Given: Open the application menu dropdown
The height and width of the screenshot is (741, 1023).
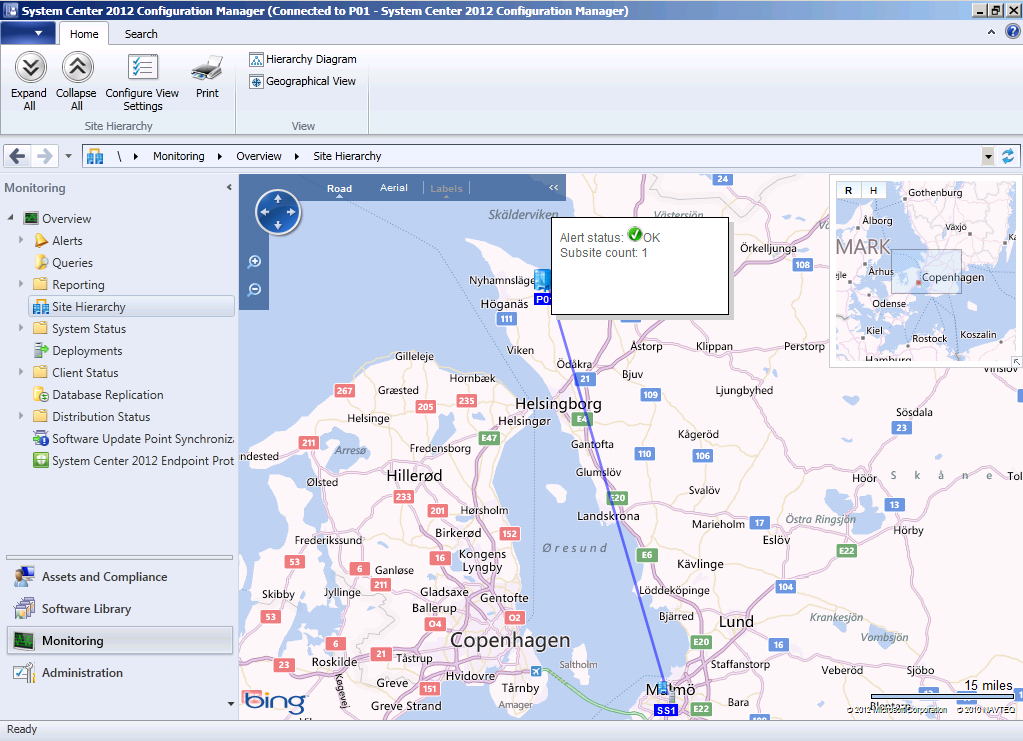Looking at the screenshot, I should pyautogui.click(x=28, y=33).
